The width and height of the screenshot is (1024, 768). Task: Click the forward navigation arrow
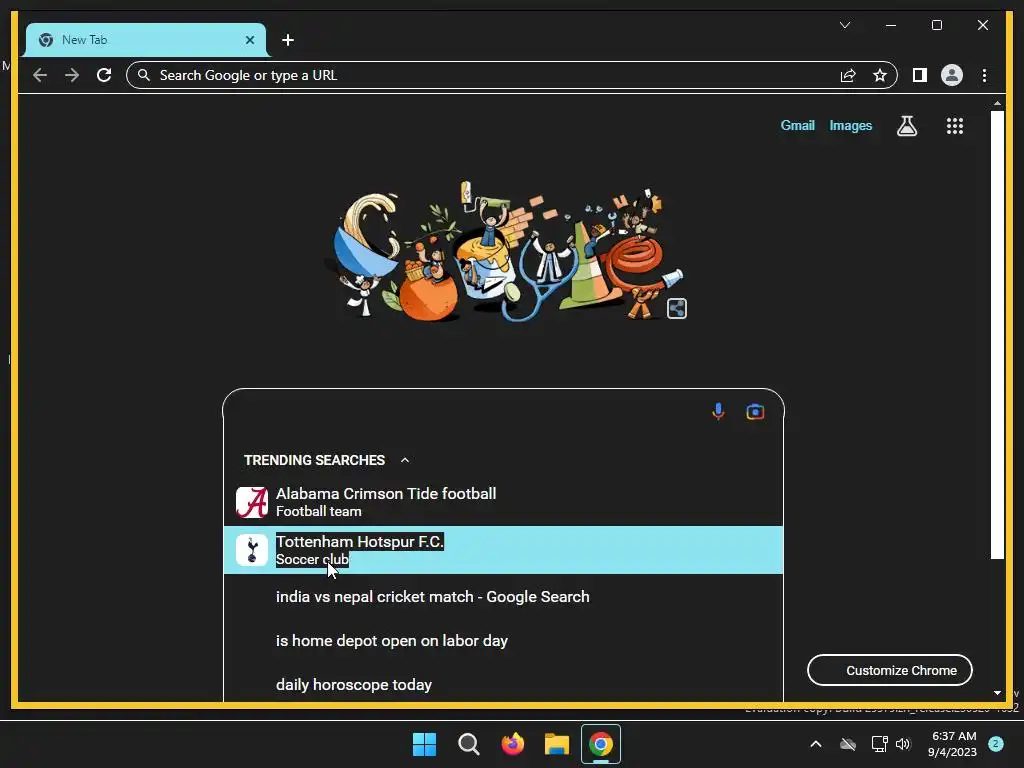click(72, 75)
